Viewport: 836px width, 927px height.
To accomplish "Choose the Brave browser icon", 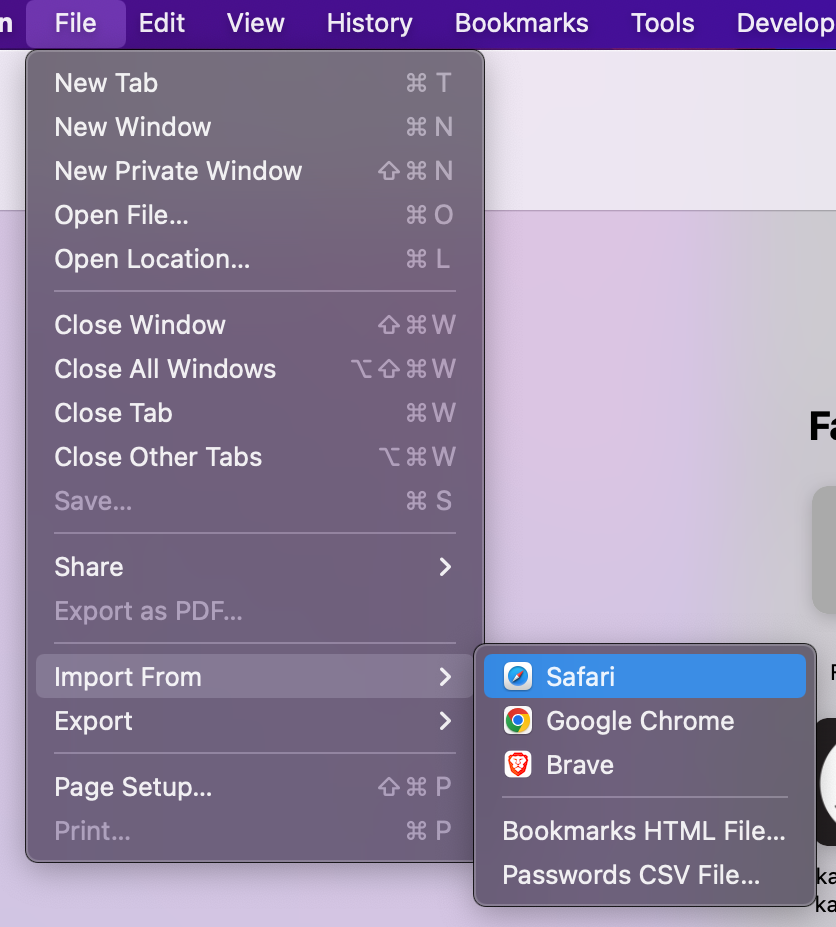I will [x=520, y=765].
